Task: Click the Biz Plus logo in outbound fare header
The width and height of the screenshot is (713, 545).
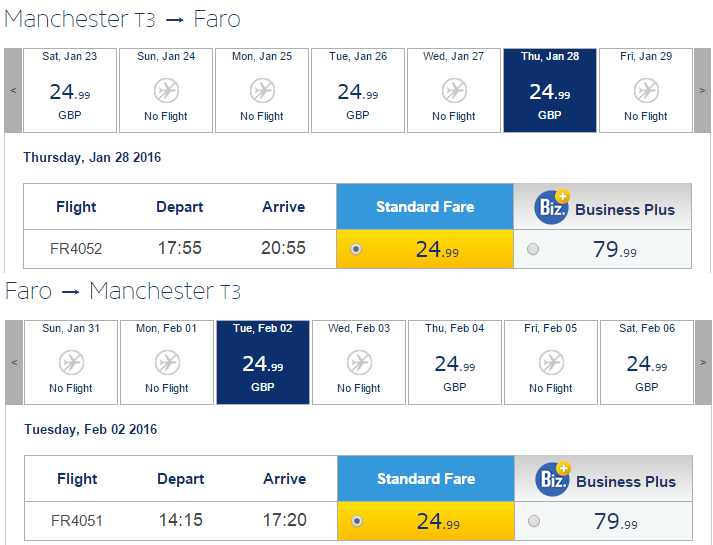Action: [552, 207]
